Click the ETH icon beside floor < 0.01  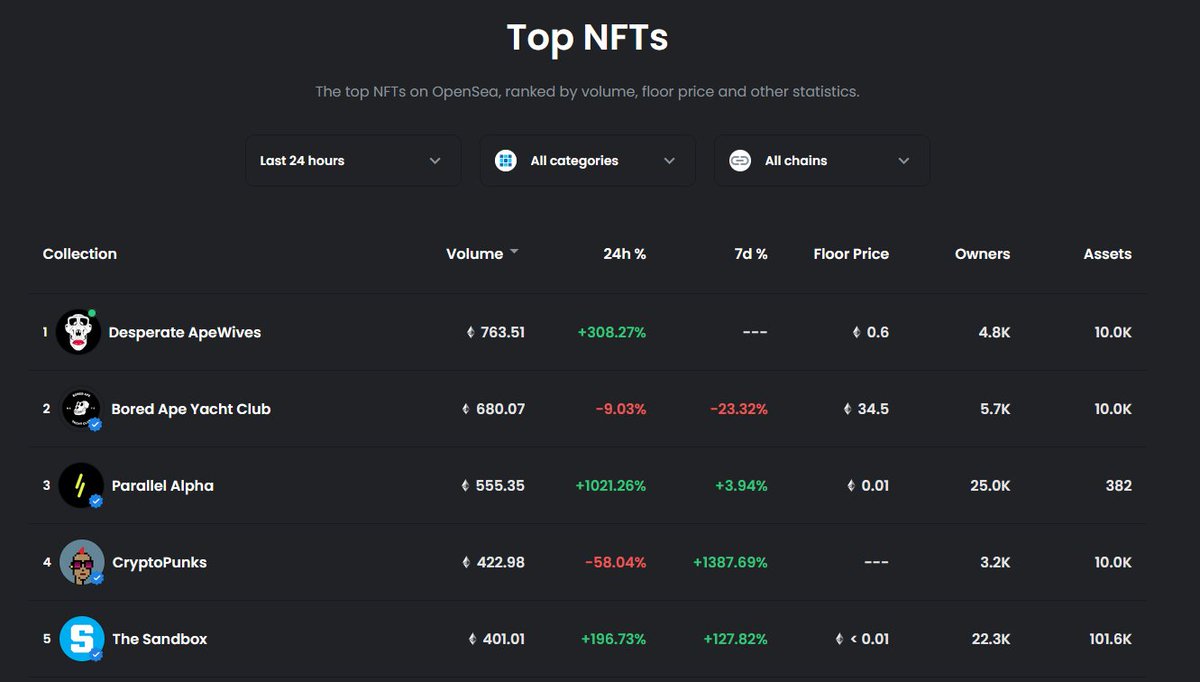click(839, 639)
